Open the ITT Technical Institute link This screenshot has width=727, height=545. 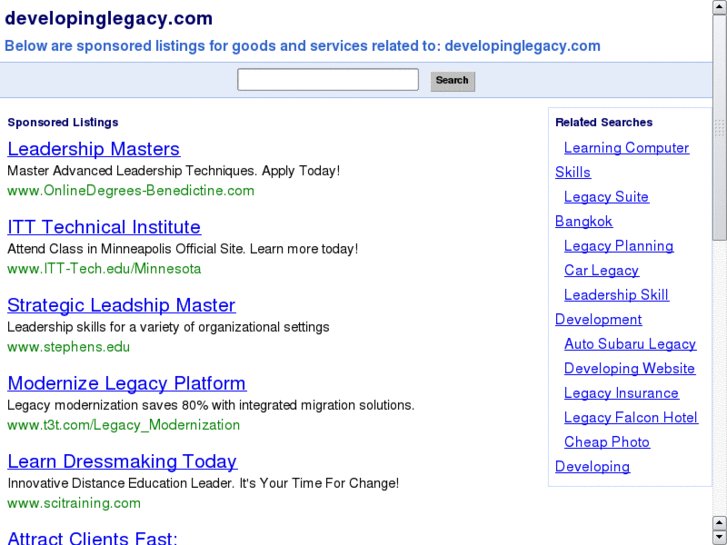[104, 227]
